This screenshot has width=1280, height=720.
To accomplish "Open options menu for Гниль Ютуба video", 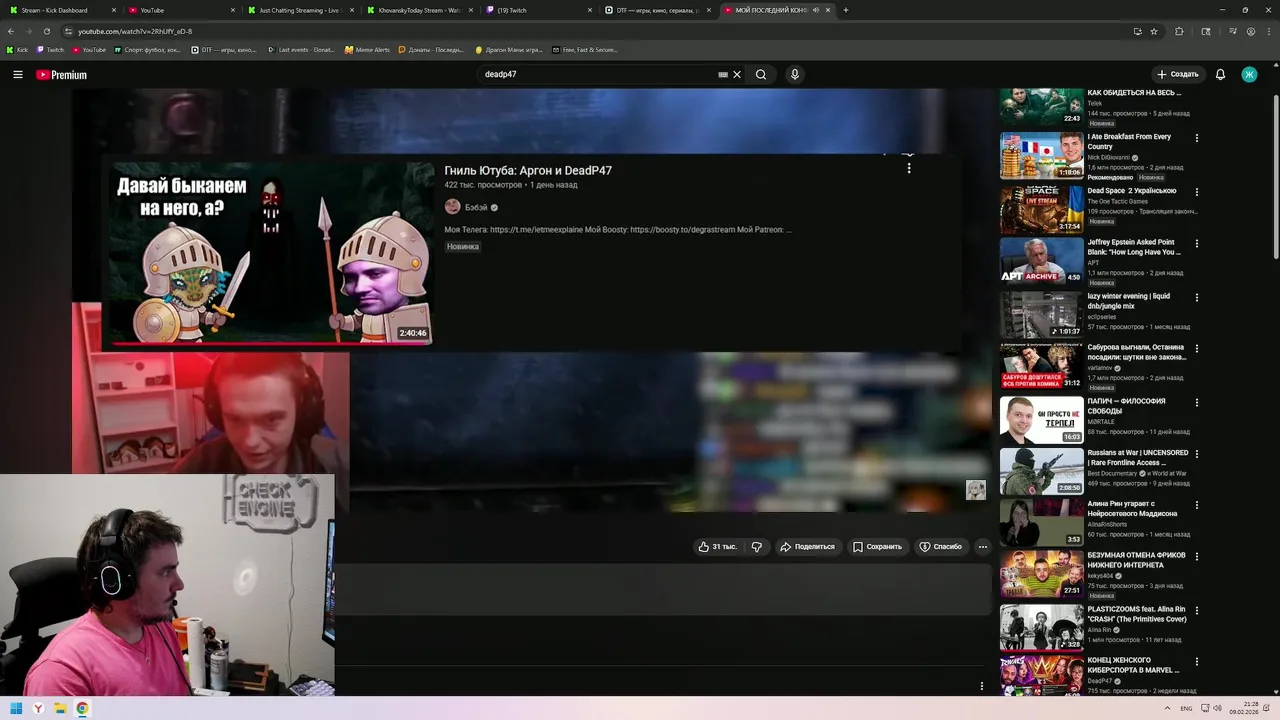I will coord(909,168).
